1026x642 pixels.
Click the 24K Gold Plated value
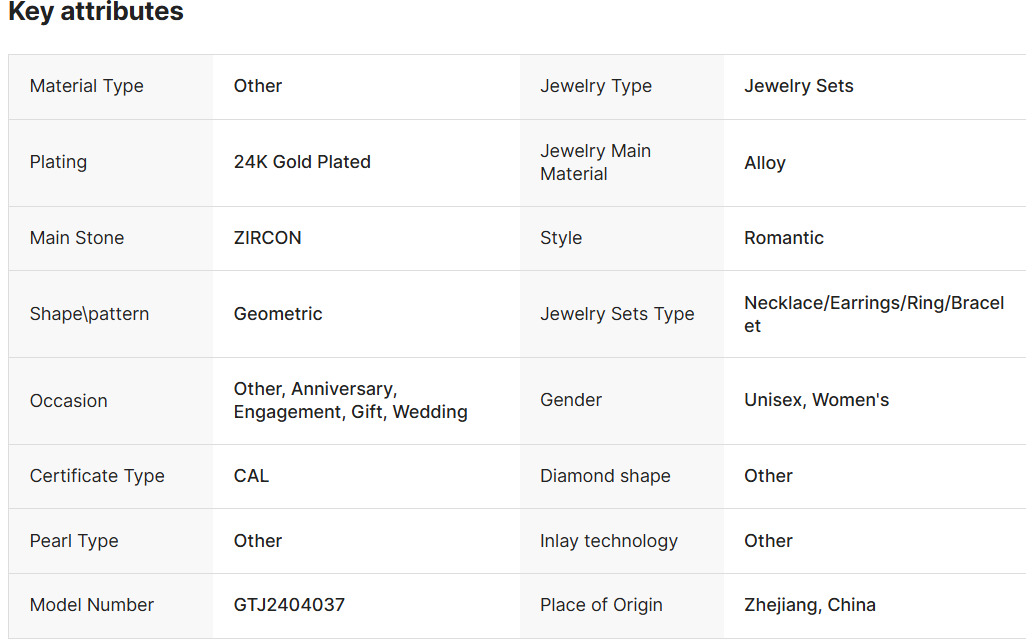(302, 162)
